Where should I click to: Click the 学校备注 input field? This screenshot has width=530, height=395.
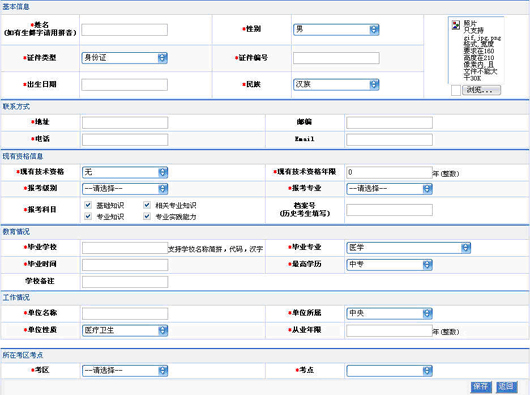click(125, 282)
